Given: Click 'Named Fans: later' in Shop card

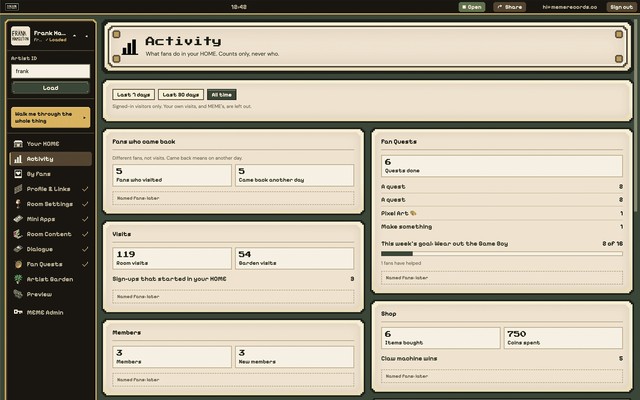Looking at the screenshot, I should (502, 376).
